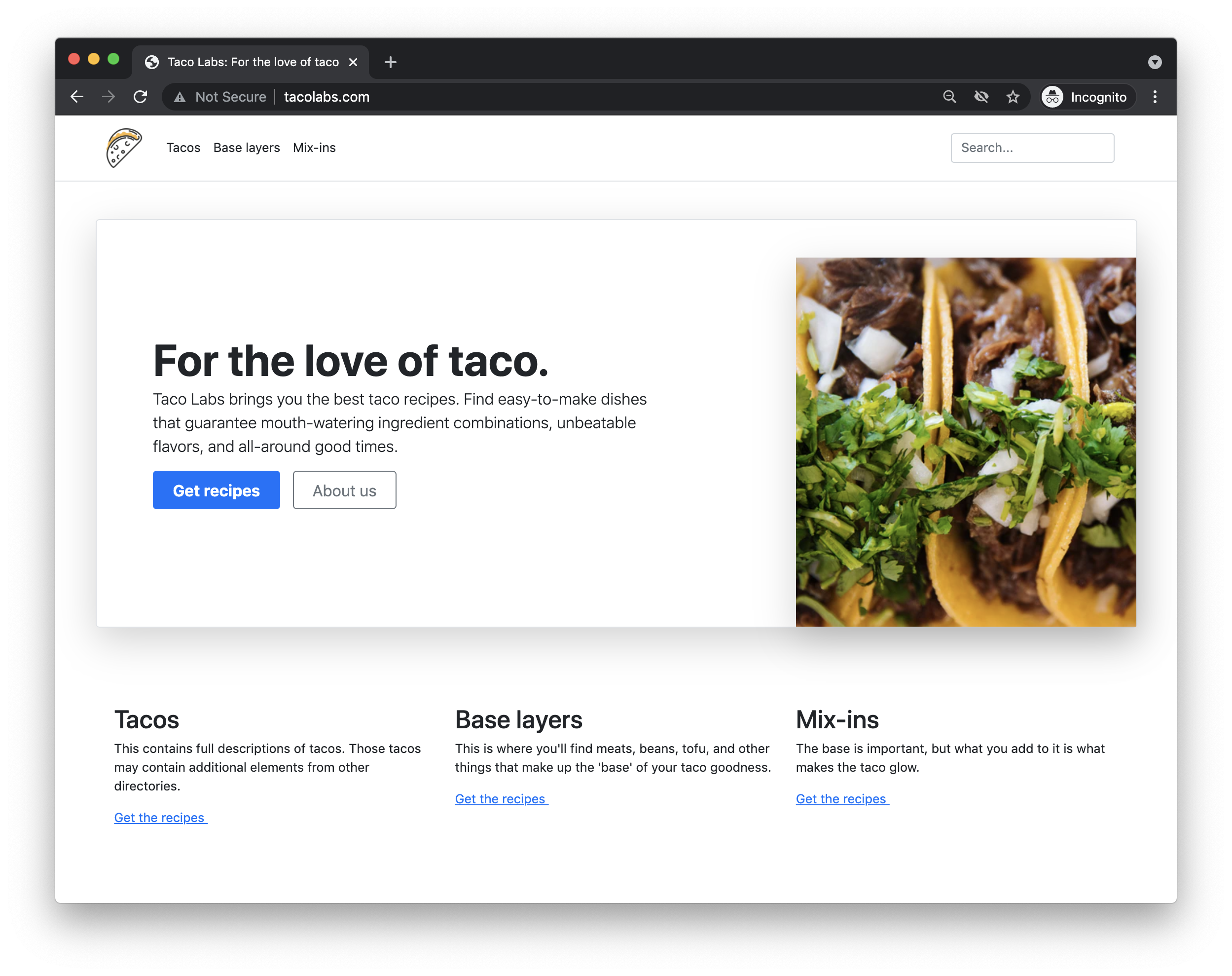Click the forward navigation arrow
Screen dimensions: 1232x976
click(108, 97)
